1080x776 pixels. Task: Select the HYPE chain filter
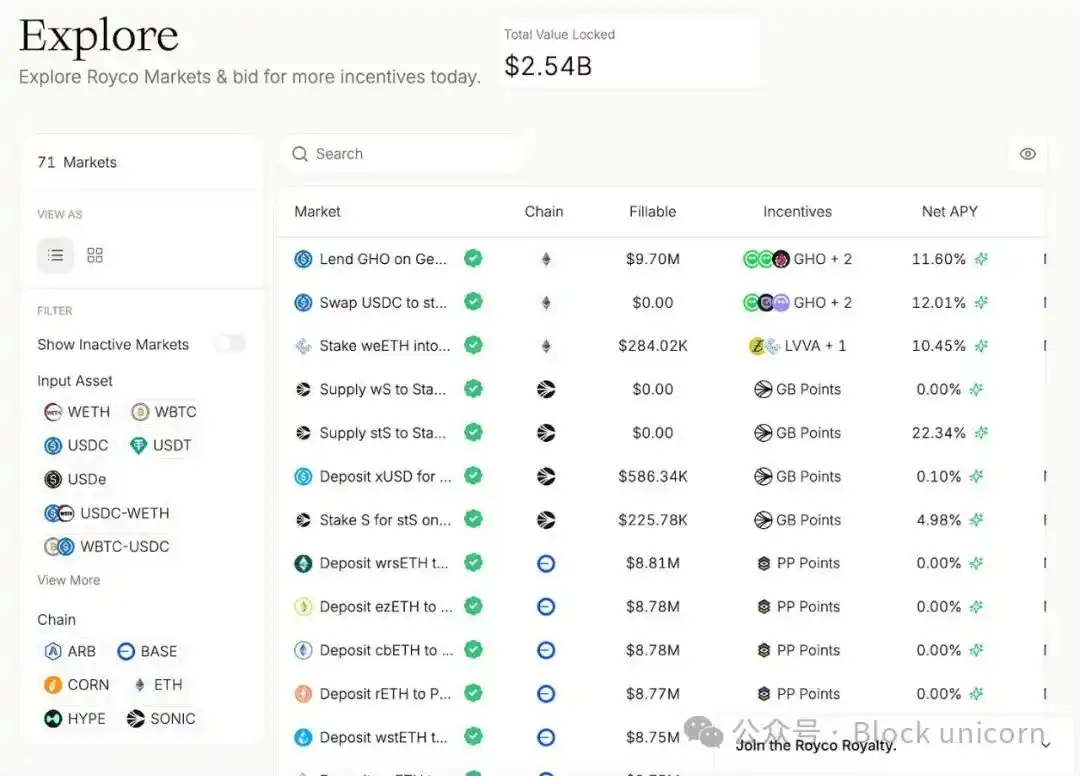pos(75,719)
